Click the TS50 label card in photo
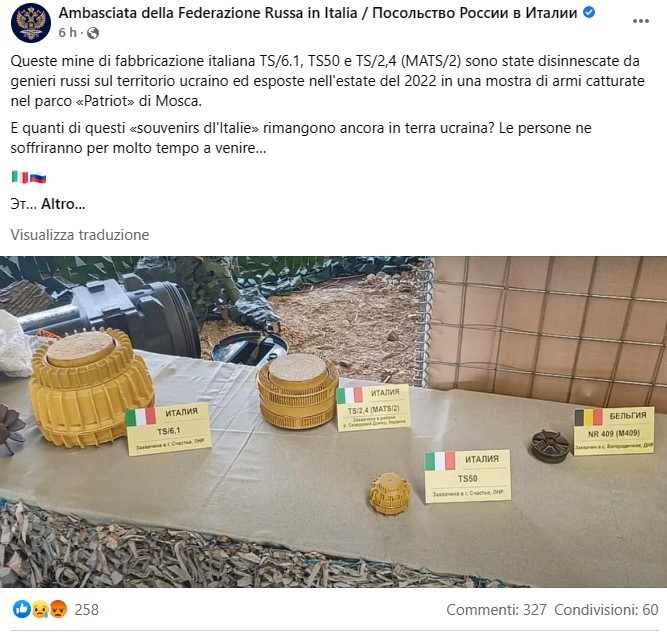 click(467, 476)
